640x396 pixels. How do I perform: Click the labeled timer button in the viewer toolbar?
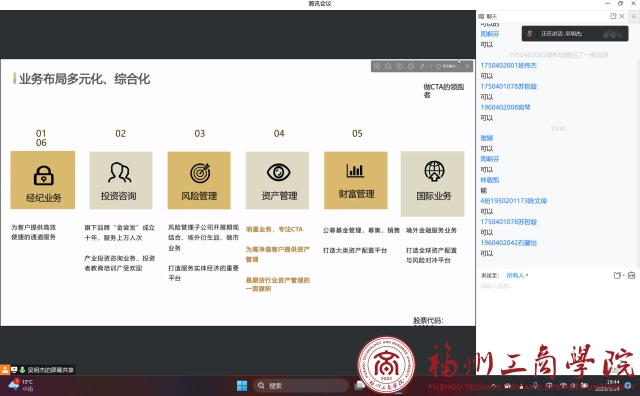coord(446,66)
